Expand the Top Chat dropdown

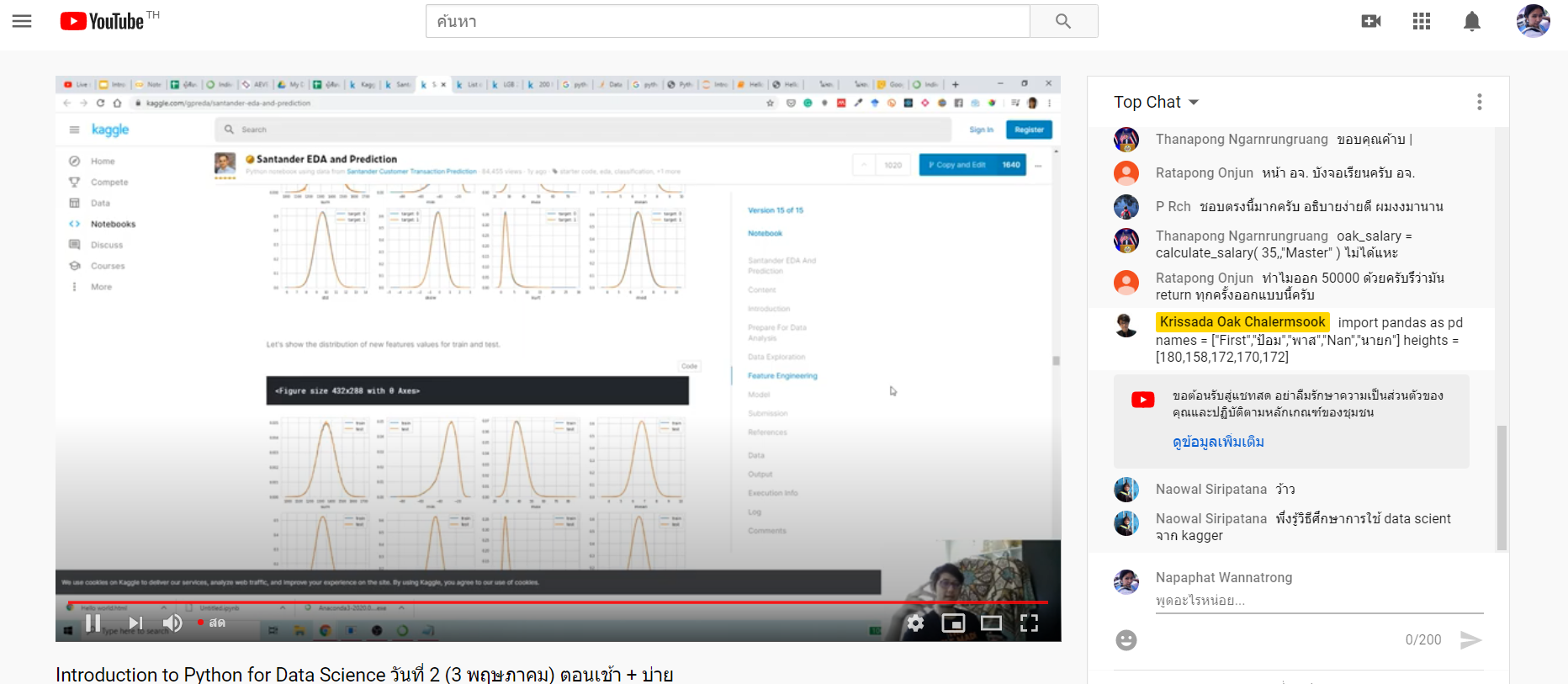(1157, 102)
